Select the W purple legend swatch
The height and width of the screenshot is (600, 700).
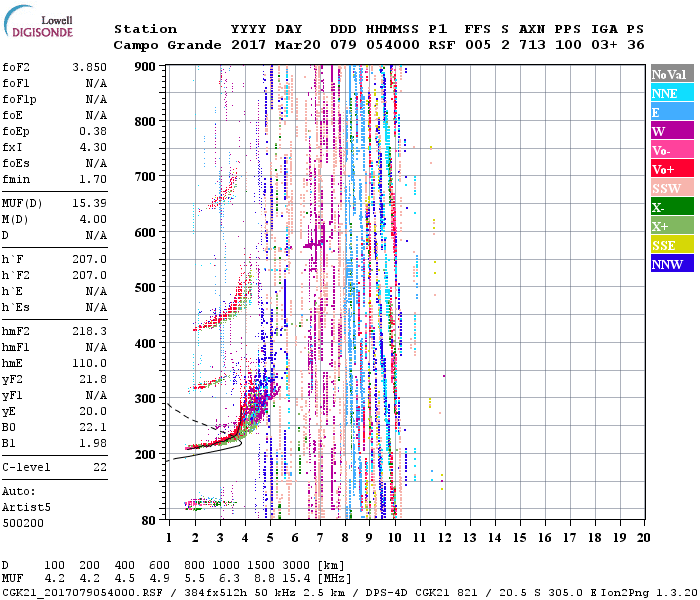pyautogui.click(x=672, y=131)
